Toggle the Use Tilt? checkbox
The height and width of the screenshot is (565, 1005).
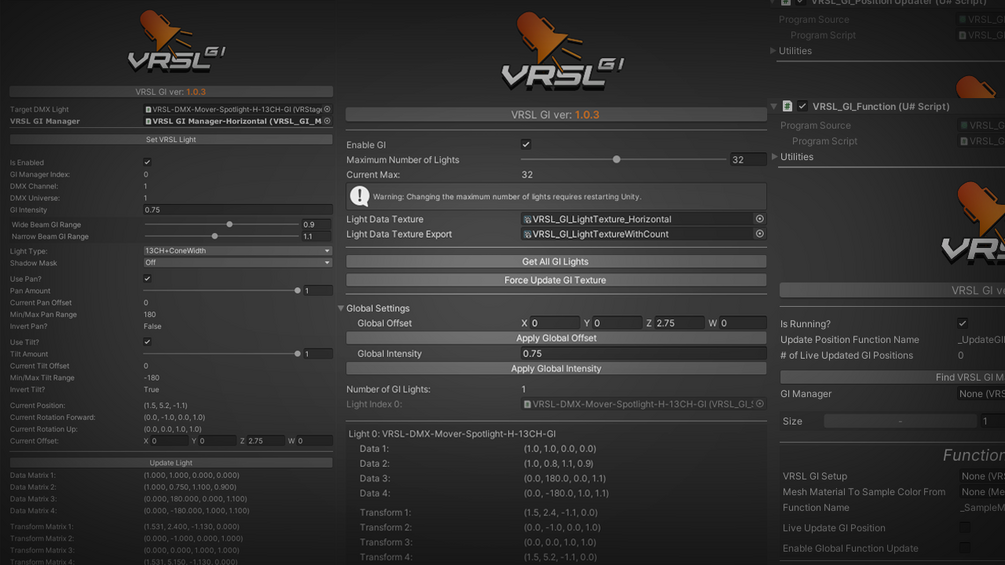(147, 342)
